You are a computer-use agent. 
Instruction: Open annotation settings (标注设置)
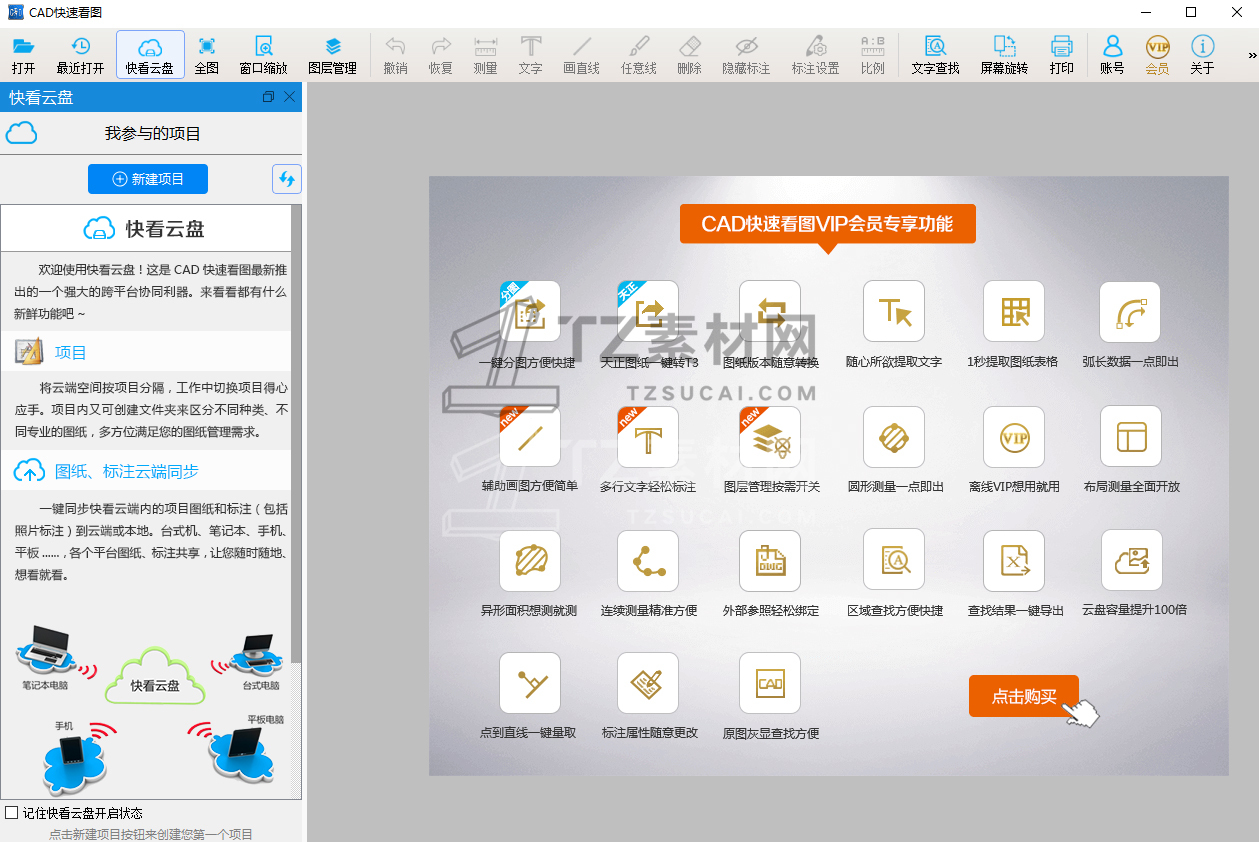click(x=815, y=55)
